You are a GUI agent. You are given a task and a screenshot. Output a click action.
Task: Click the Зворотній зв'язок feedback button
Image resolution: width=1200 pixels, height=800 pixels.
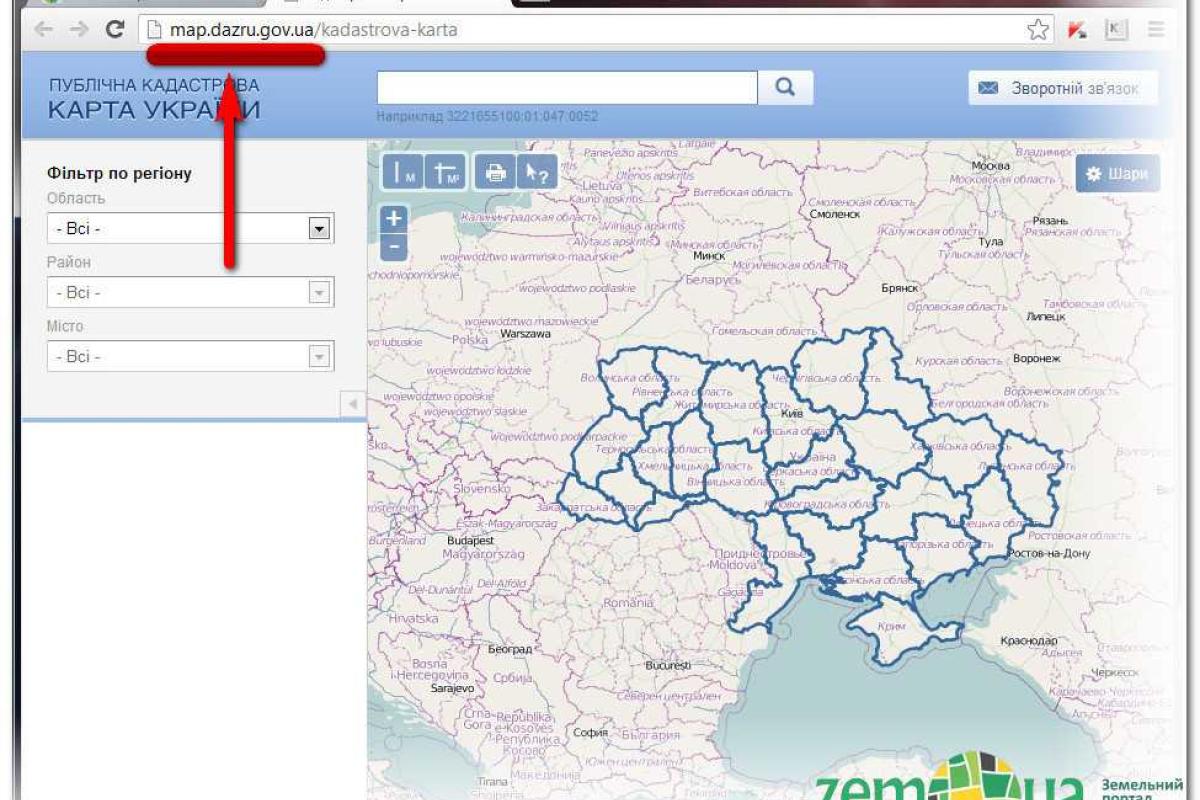[x=1061, y=89]
